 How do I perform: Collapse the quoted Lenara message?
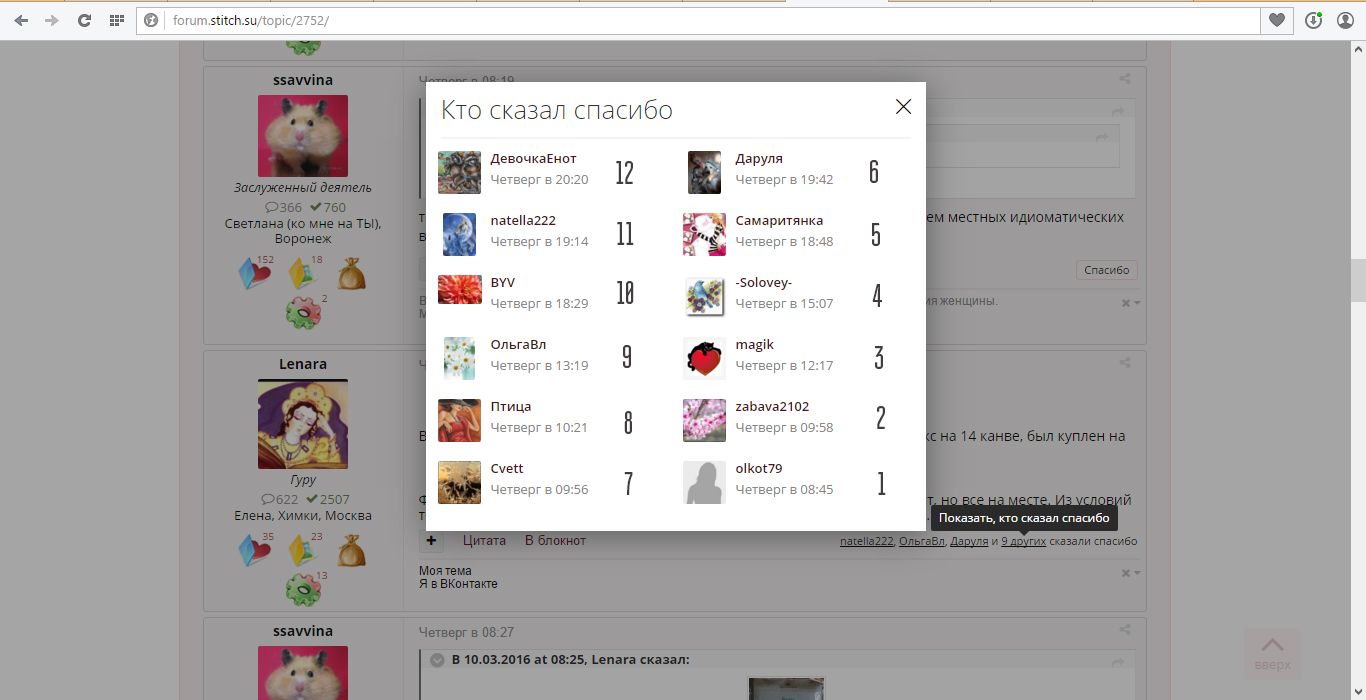(x=437, y=660)
